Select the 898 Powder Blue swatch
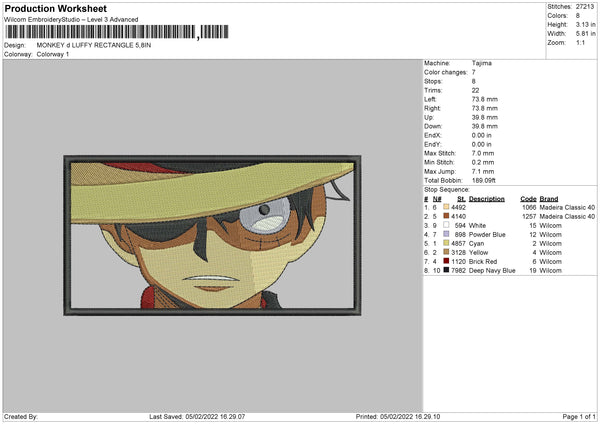Screen dimensions: 600x424 (446, 234)
